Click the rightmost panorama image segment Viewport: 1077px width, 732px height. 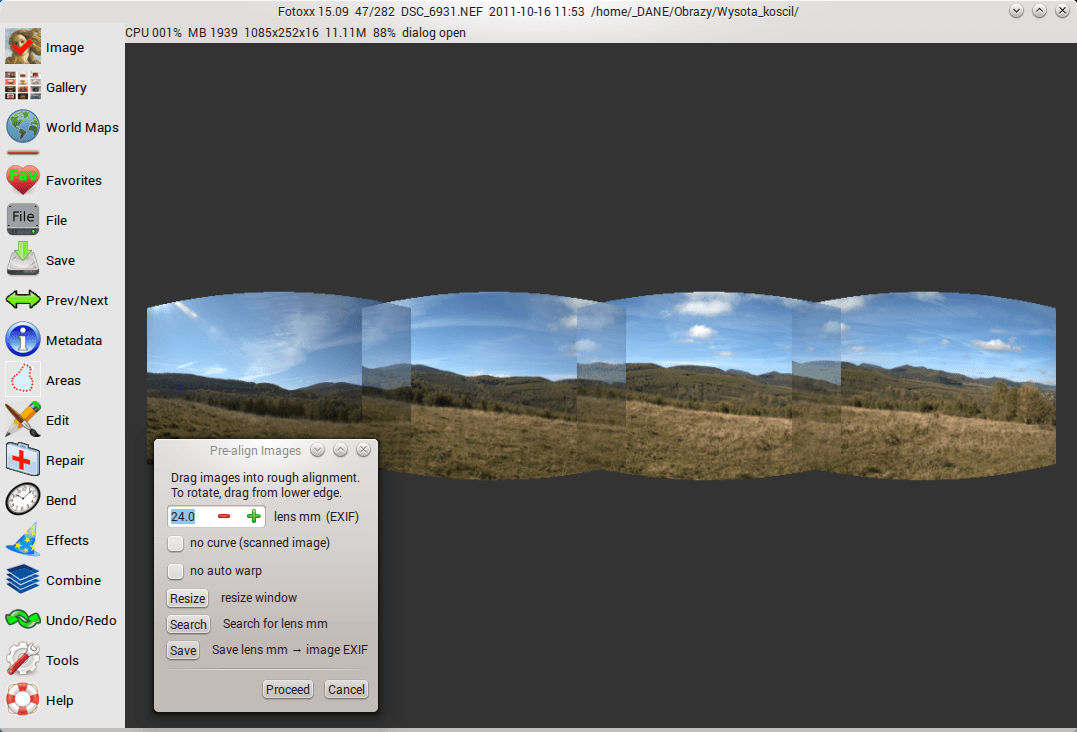coord(948,385)
